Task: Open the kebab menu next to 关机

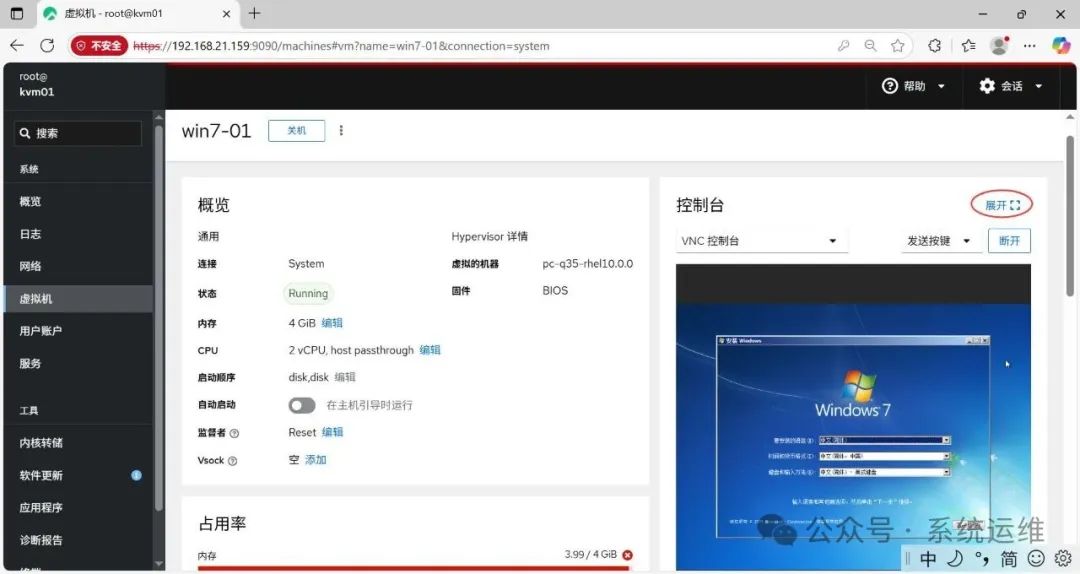Action: point(341,130)
